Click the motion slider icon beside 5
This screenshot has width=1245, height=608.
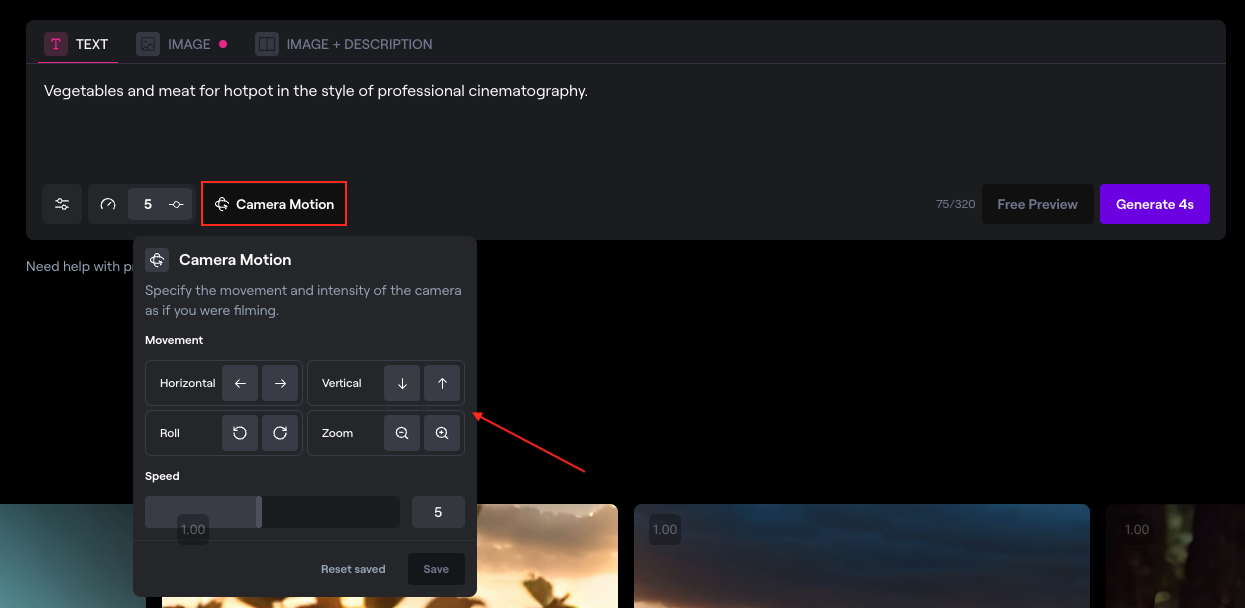tap(177, 204)
